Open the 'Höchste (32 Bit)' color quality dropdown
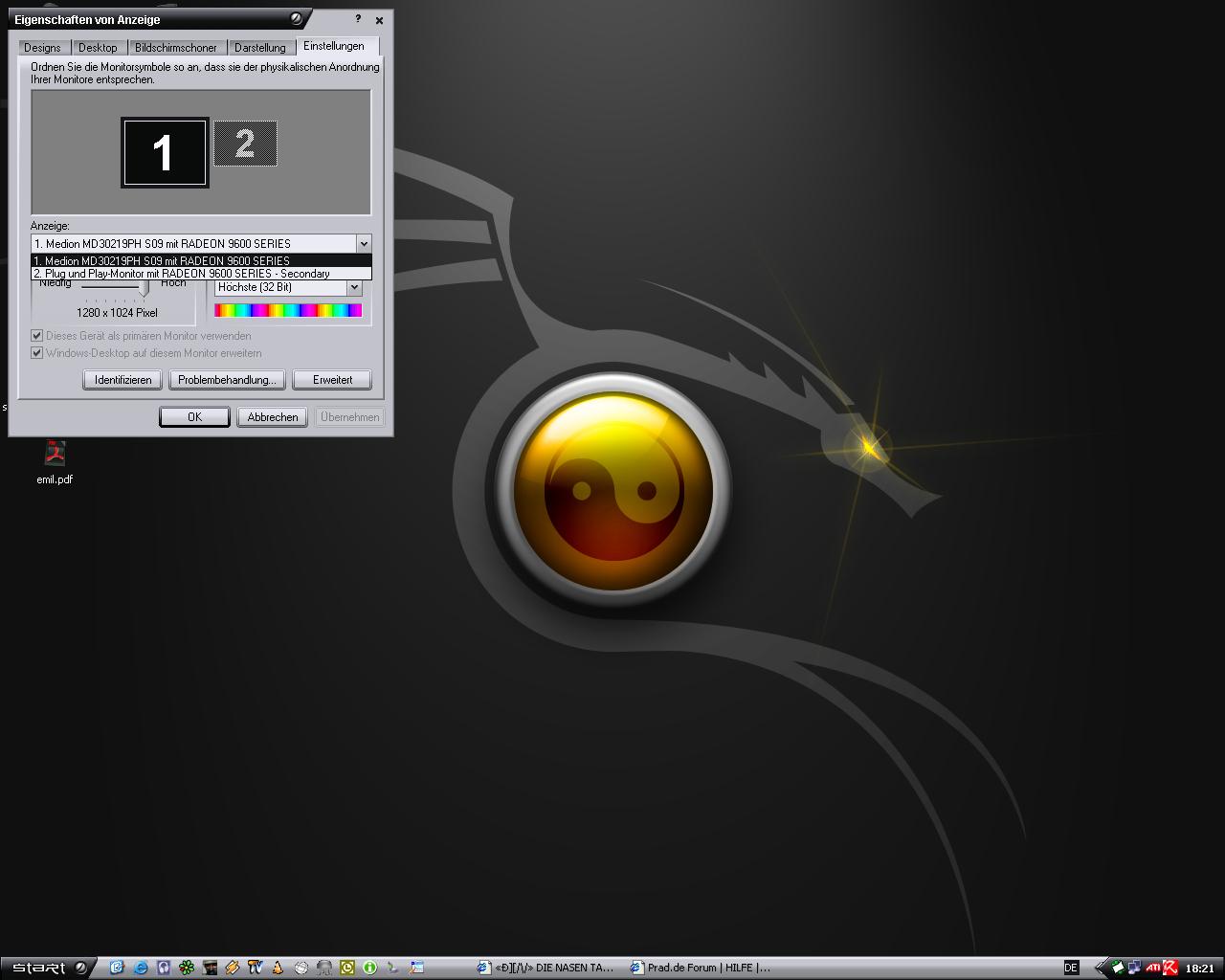This screenshot has height=980, width=1225. 354,287
